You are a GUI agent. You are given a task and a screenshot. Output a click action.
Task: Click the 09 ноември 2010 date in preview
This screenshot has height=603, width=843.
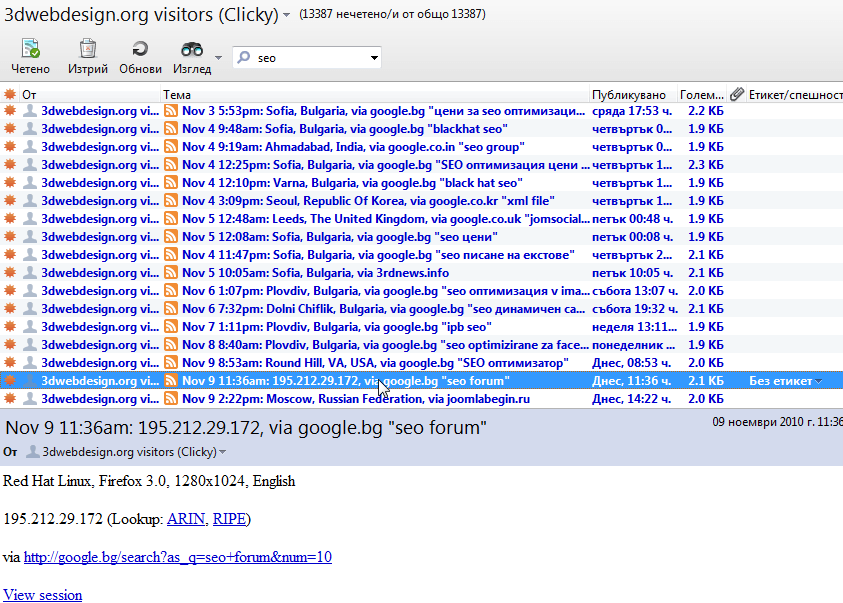pos(777,422)
